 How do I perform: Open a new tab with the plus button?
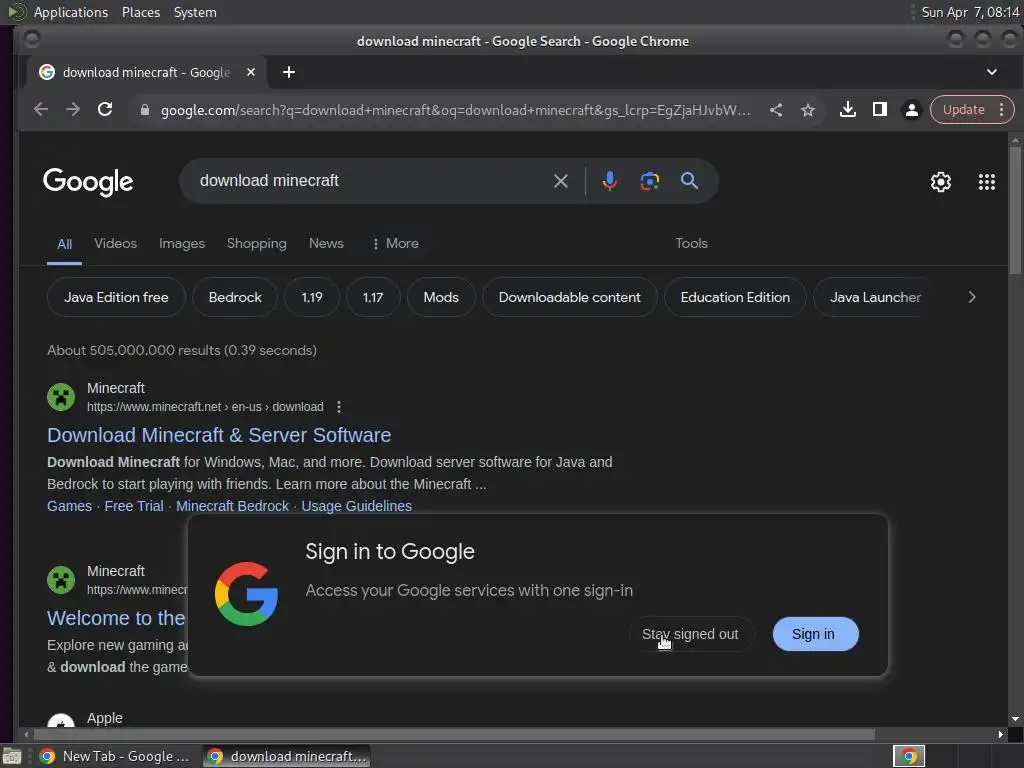289,72
